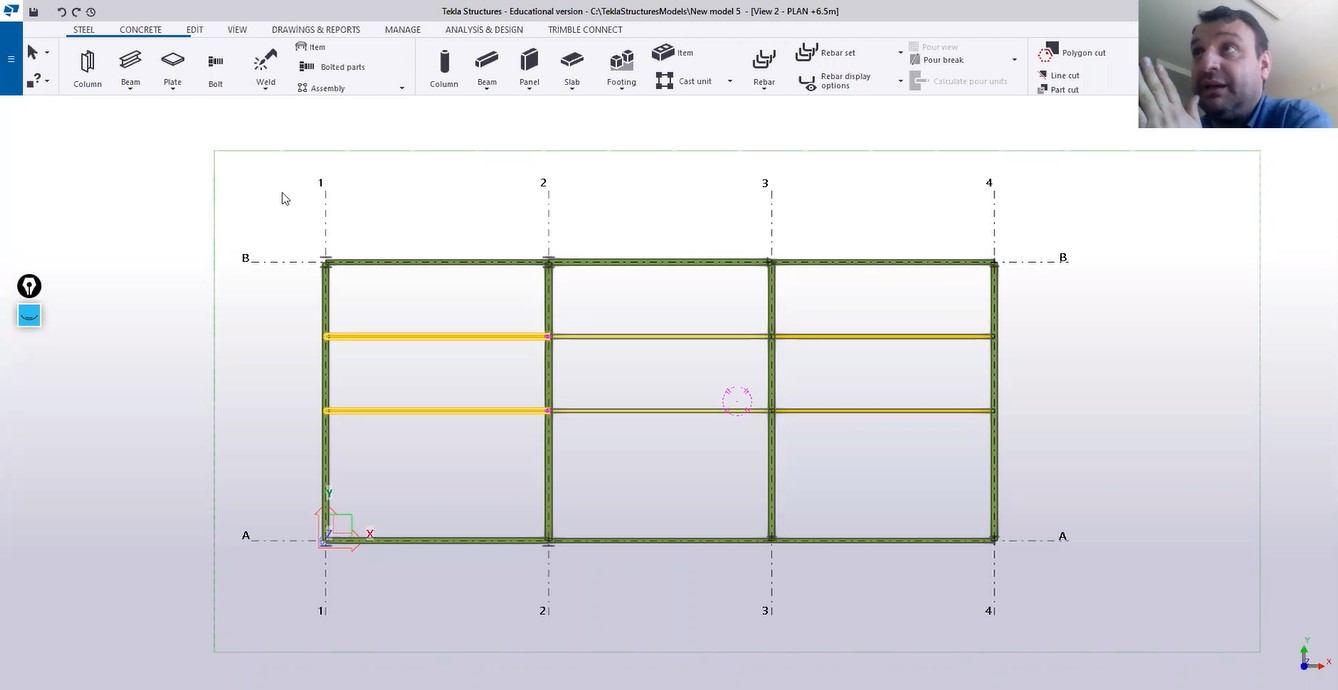Open undo history clock icon
This screenshot has height=690, width=1338.
point(91,12)
